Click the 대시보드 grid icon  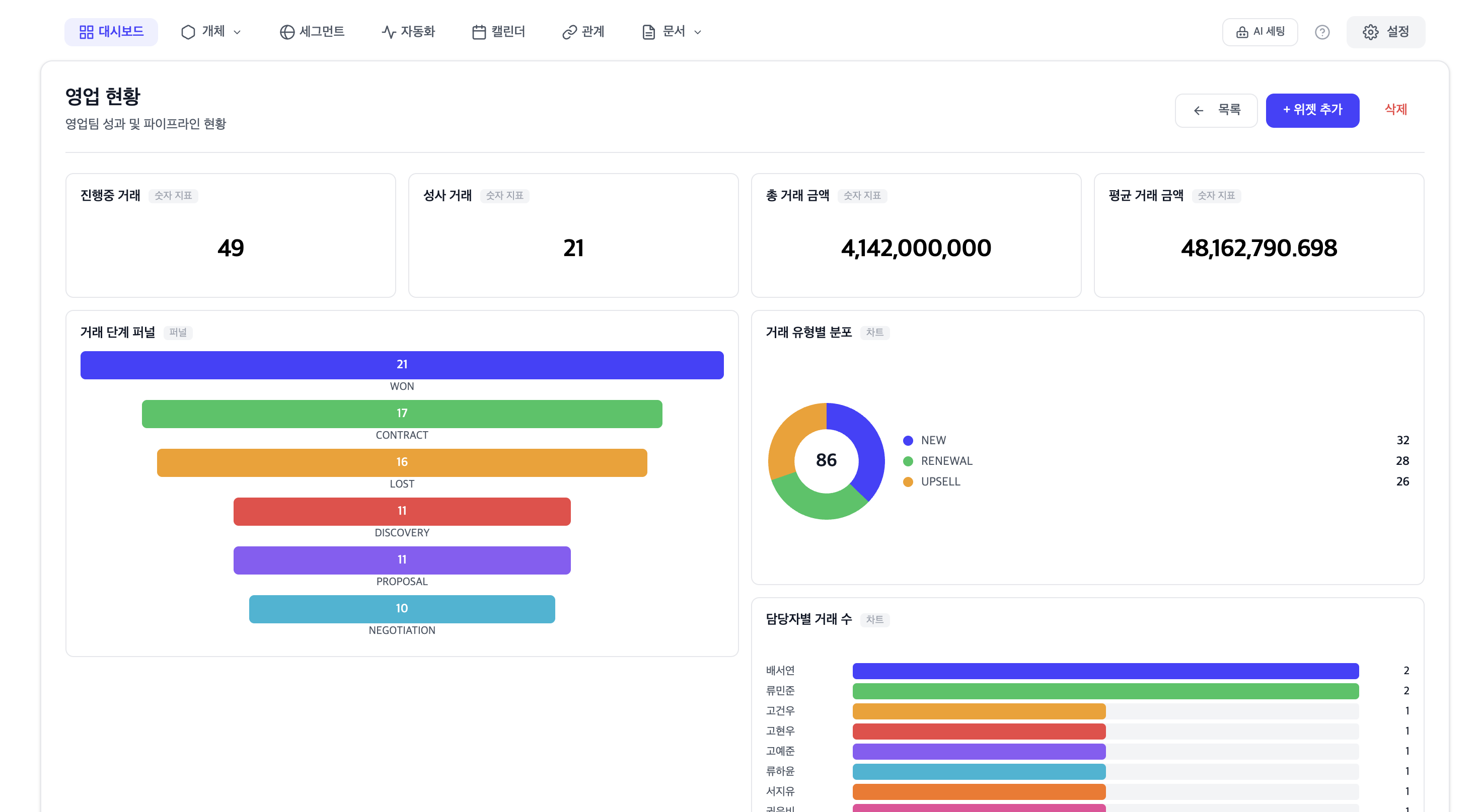[86, 32]
